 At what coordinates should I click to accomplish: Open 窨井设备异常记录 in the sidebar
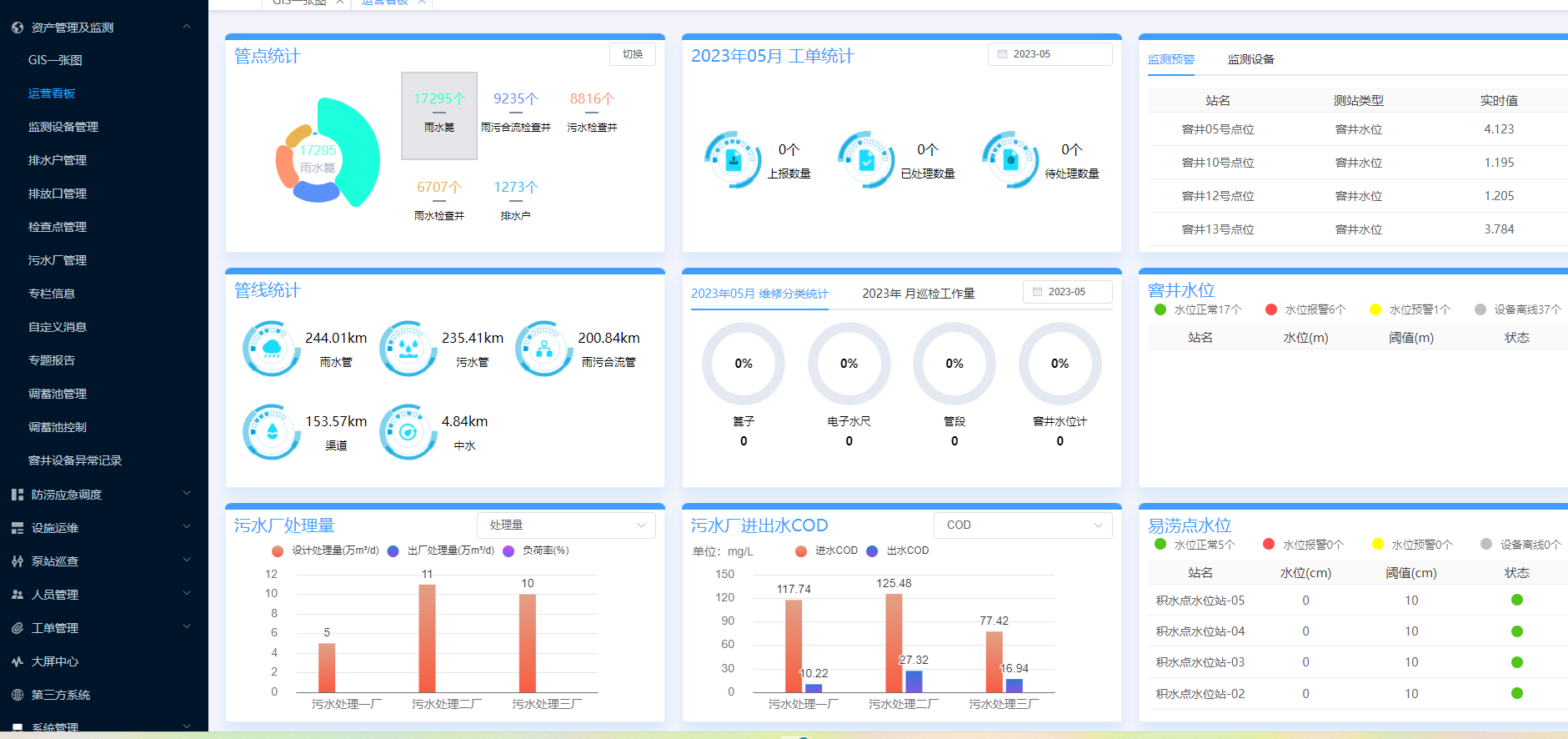(x=75, y=460)
